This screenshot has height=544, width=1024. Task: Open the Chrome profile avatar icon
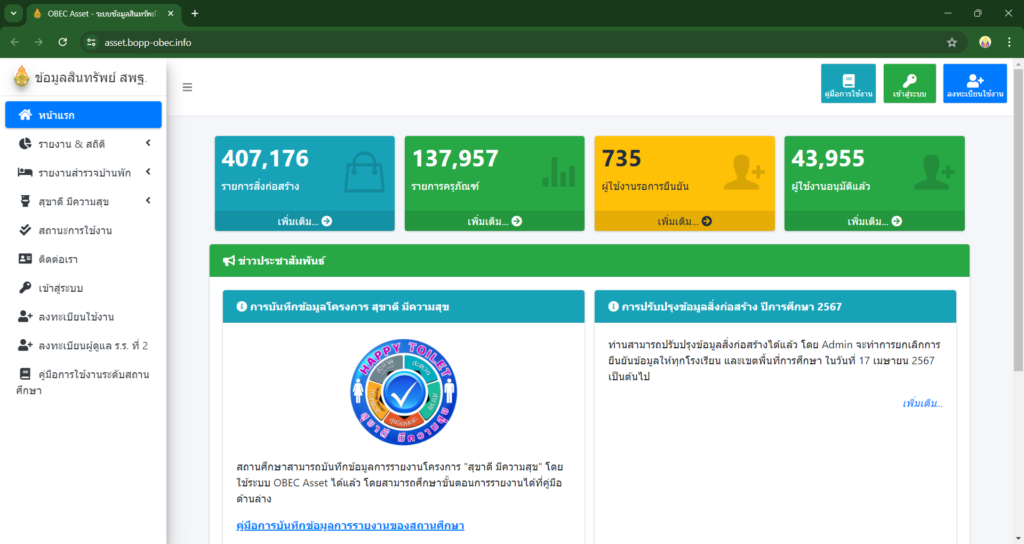pyautogui.click(x=985, y=42)
